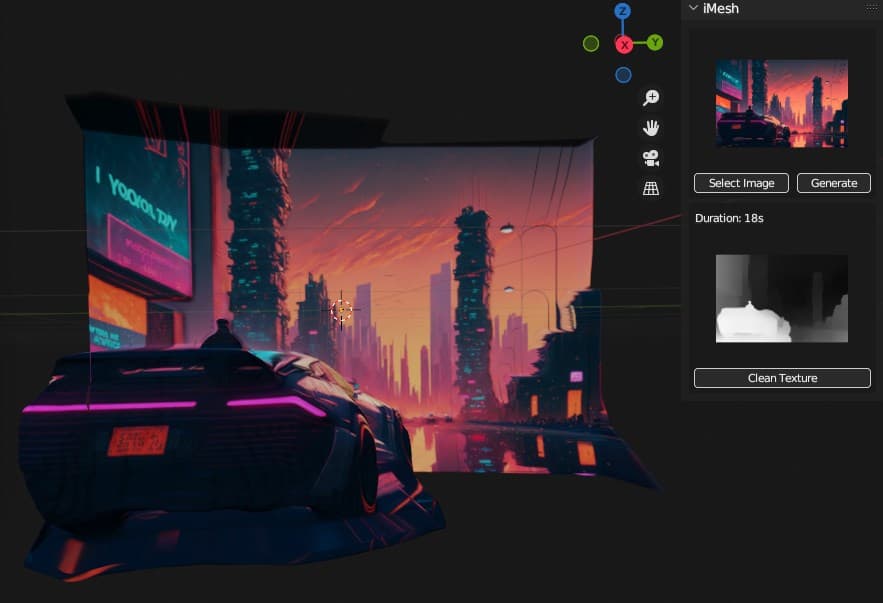
Task: Click the blue Z axis gizmo handle
Action: pos(623,11)
